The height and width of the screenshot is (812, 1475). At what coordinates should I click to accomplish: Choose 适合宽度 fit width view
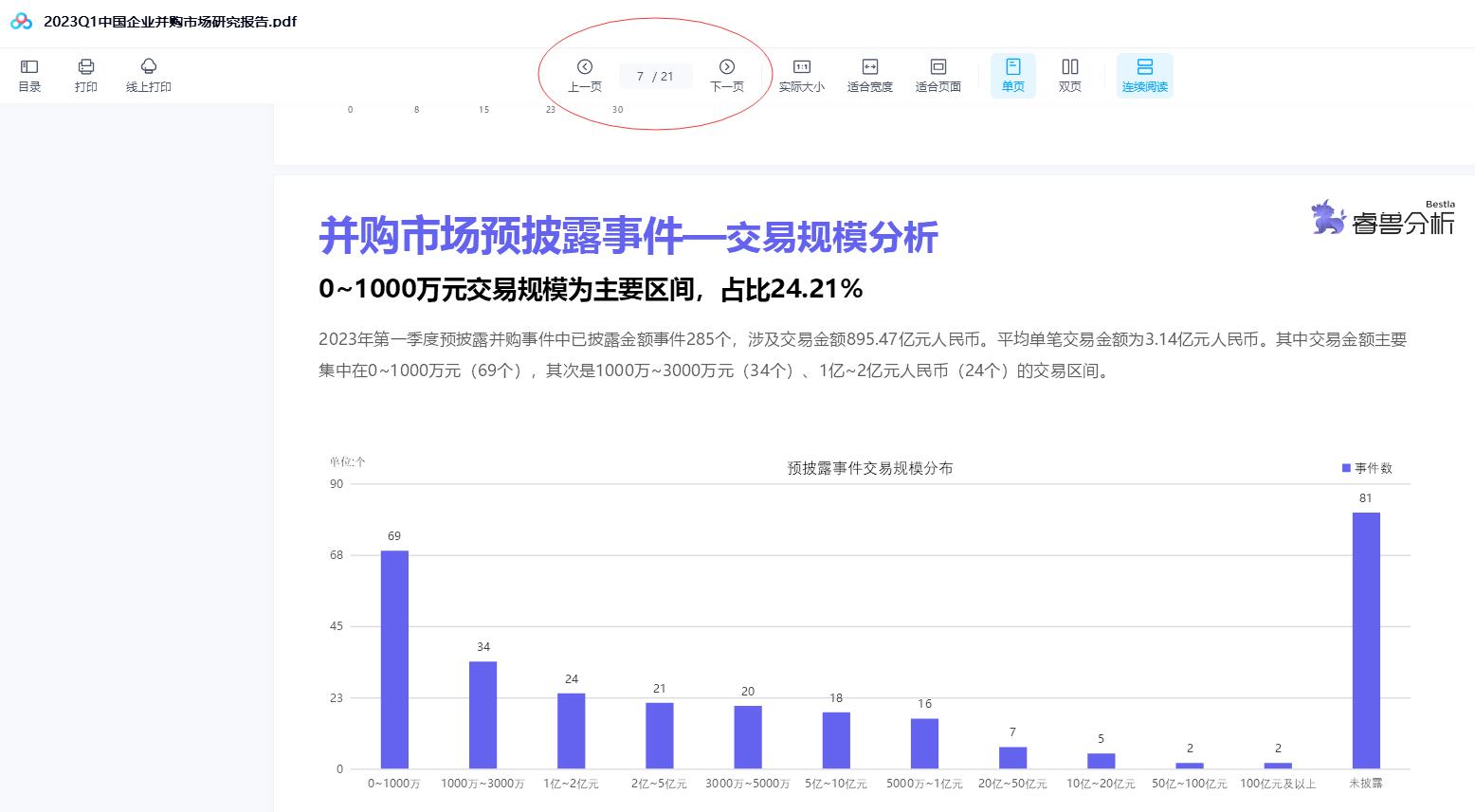[x=869, y=75]
